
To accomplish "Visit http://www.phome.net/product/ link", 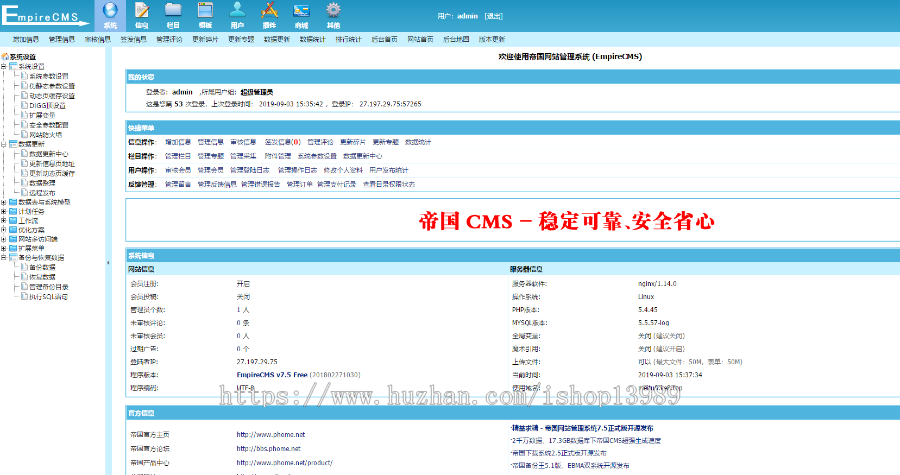I will tap(285, 462).
